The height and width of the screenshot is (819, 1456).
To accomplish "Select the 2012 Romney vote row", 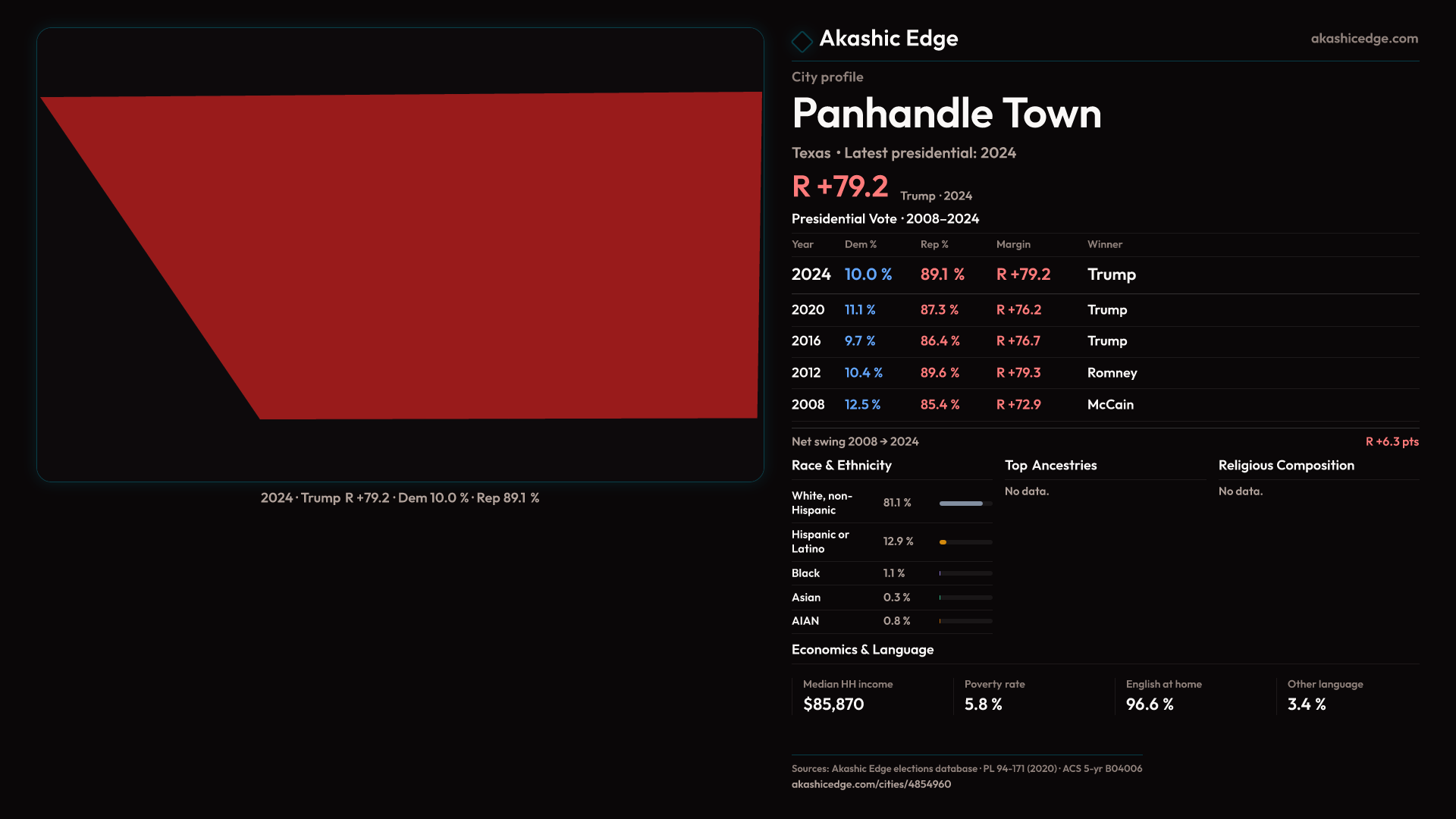I will (x=1104, y=373).
